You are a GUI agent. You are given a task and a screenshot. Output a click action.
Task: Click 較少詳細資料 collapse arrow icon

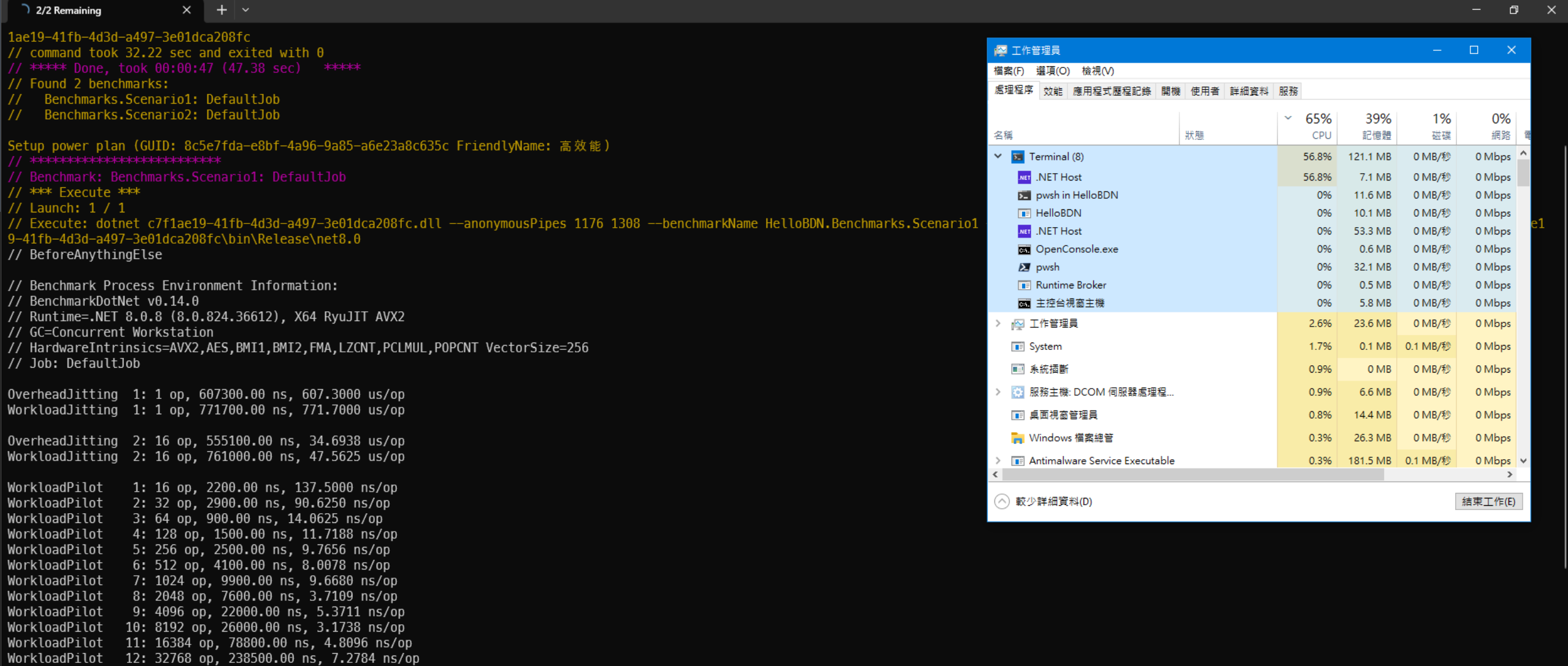pyautogui.click(x=1002, y=501)
